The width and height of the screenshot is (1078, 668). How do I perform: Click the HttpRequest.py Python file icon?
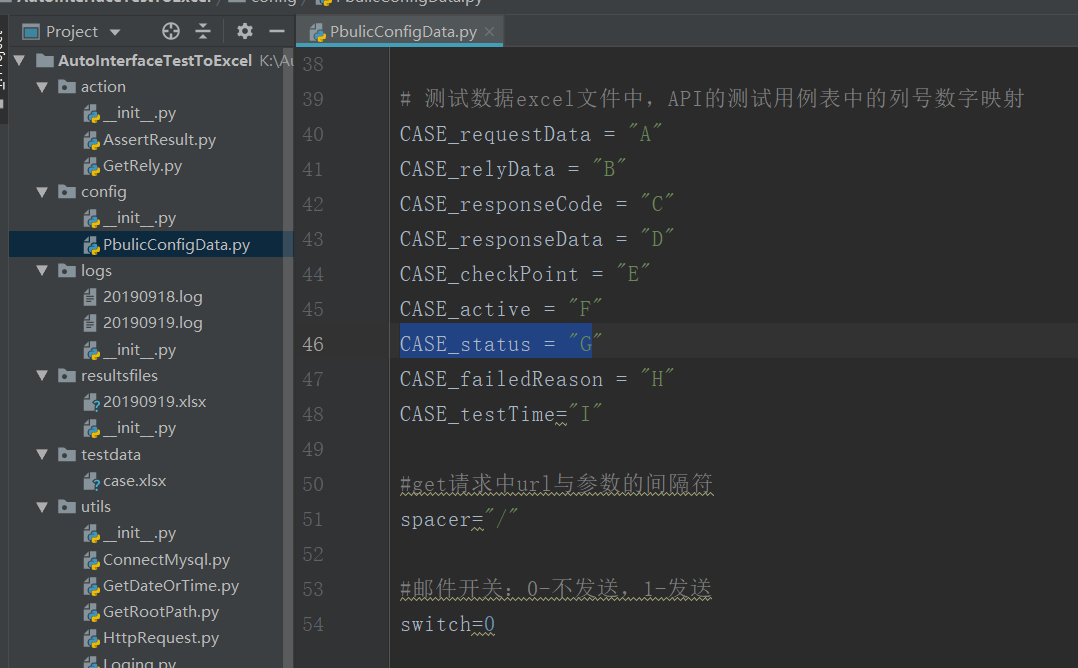[91, 638]
